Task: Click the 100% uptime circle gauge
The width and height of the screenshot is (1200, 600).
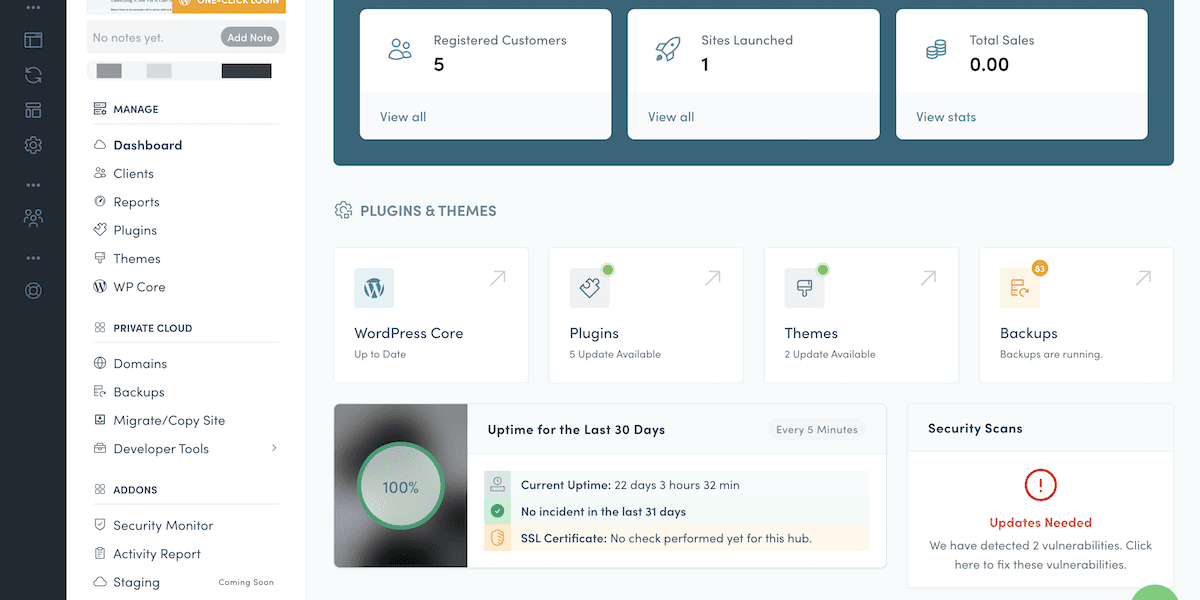Action: tap(400, 488)
